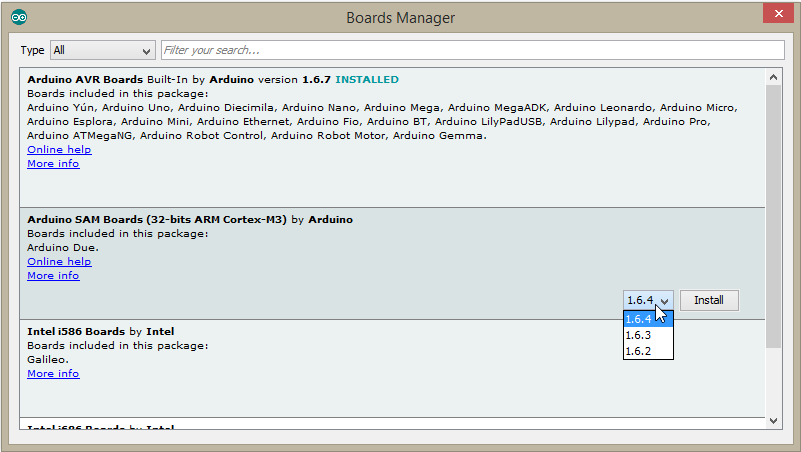
Task: Open Online help link for Arduino SAM Boards
Action: [59, 261]
